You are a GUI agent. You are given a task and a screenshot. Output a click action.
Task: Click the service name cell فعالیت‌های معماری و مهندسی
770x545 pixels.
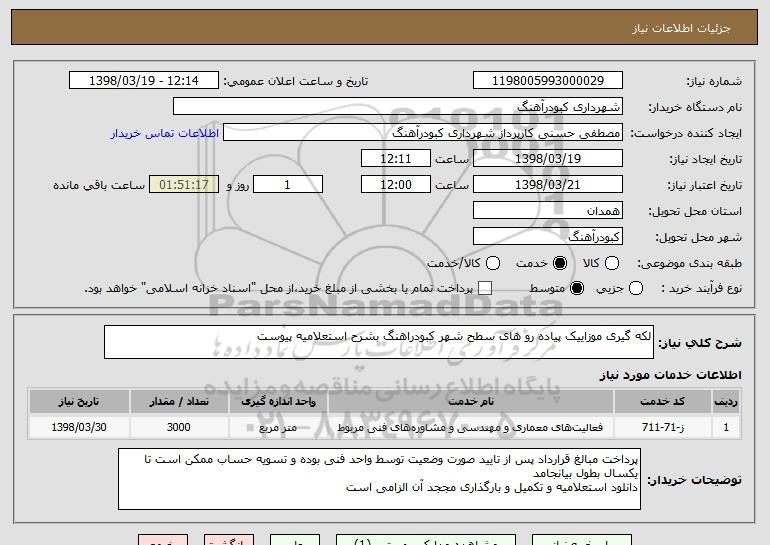click(x=470, y=427)
